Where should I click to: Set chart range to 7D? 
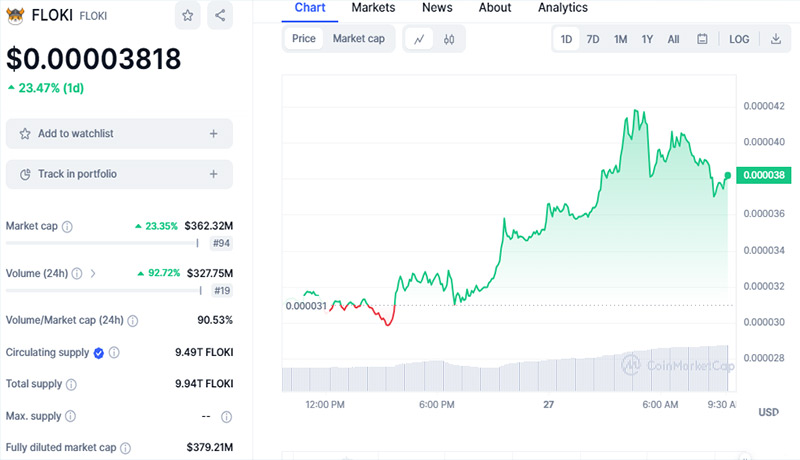coord(593,39)
